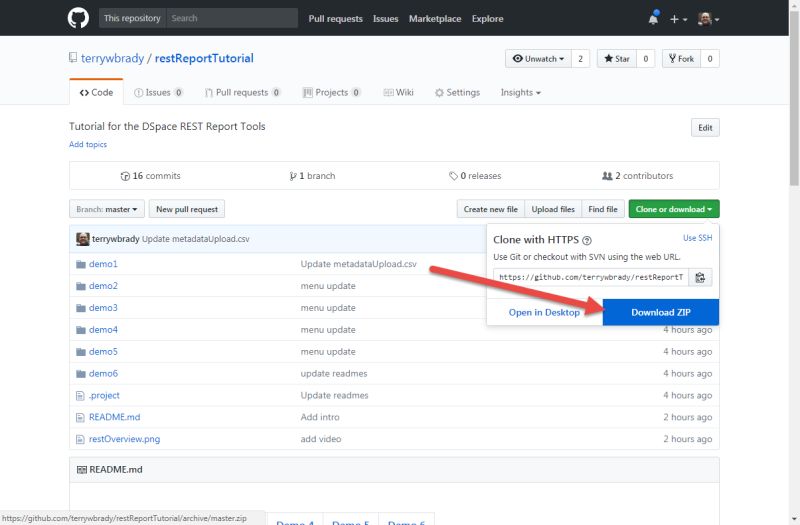Image resolution: width=800 pixels, height=525 pixels.
Task: Click the 'add video' commit message
Action: (x=321, y=439)
